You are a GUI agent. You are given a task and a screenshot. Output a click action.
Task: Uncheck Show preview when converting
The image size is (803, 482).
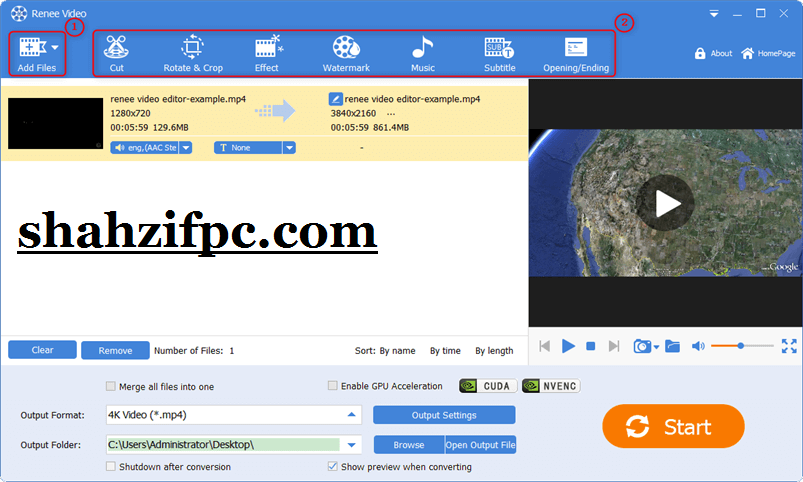[333, 466]
